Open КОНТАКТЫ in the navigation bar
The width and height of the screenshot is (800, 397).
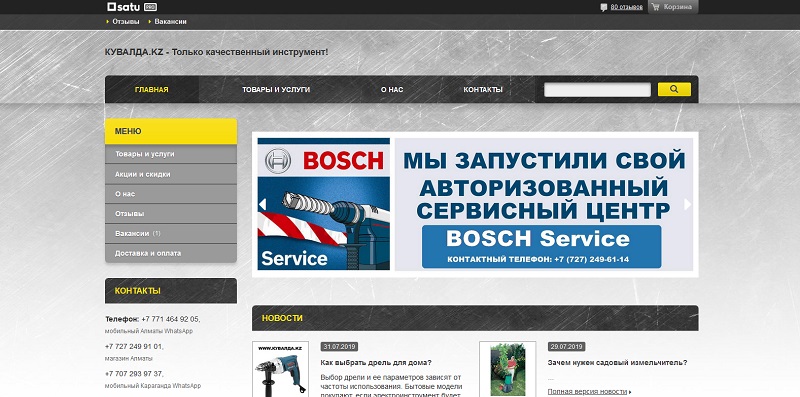pyautogui.click(x=483, y=89)
